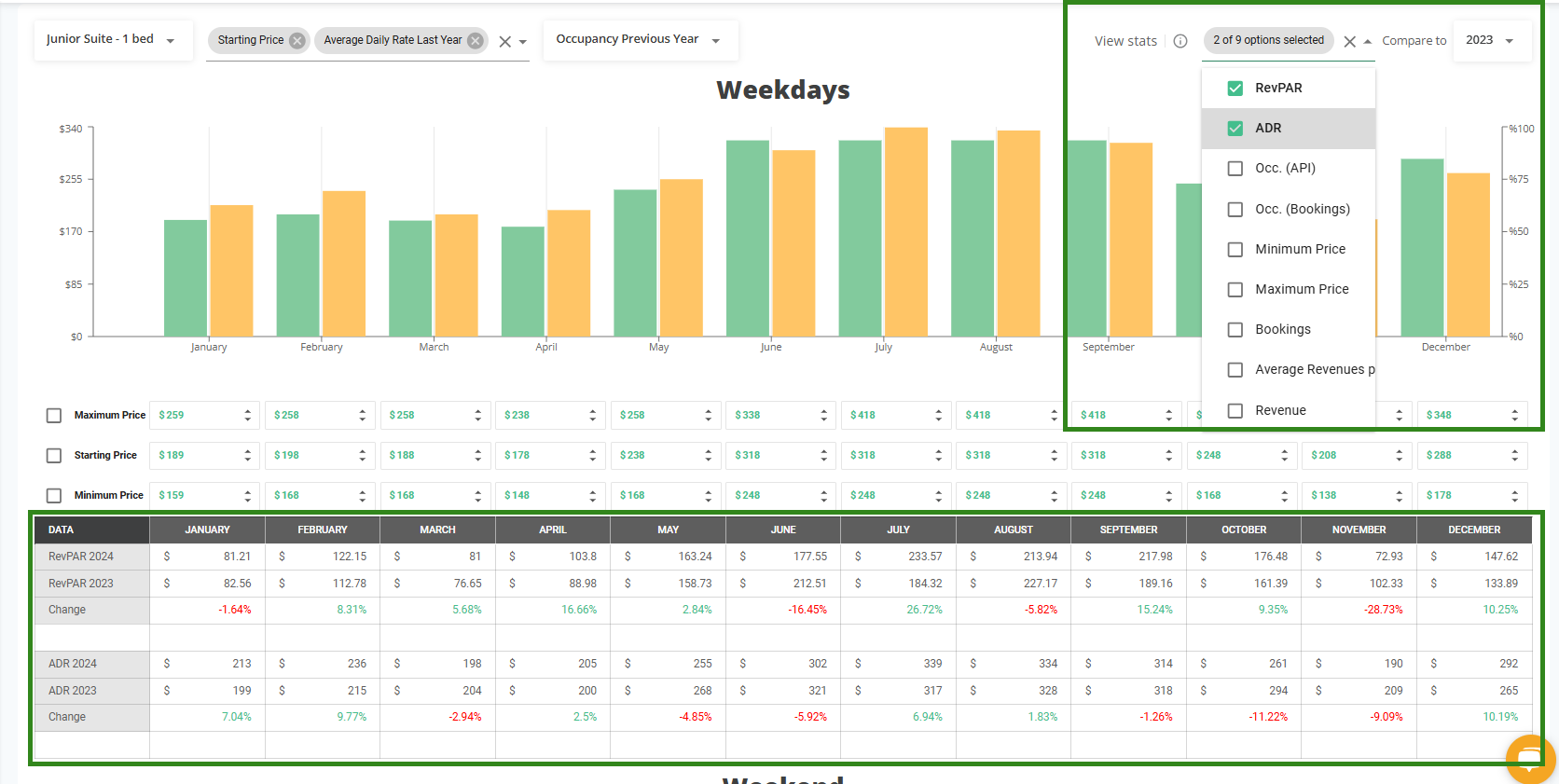Select the Bookings option in list
The image size is (1559, 784).
pos(1282,330)
